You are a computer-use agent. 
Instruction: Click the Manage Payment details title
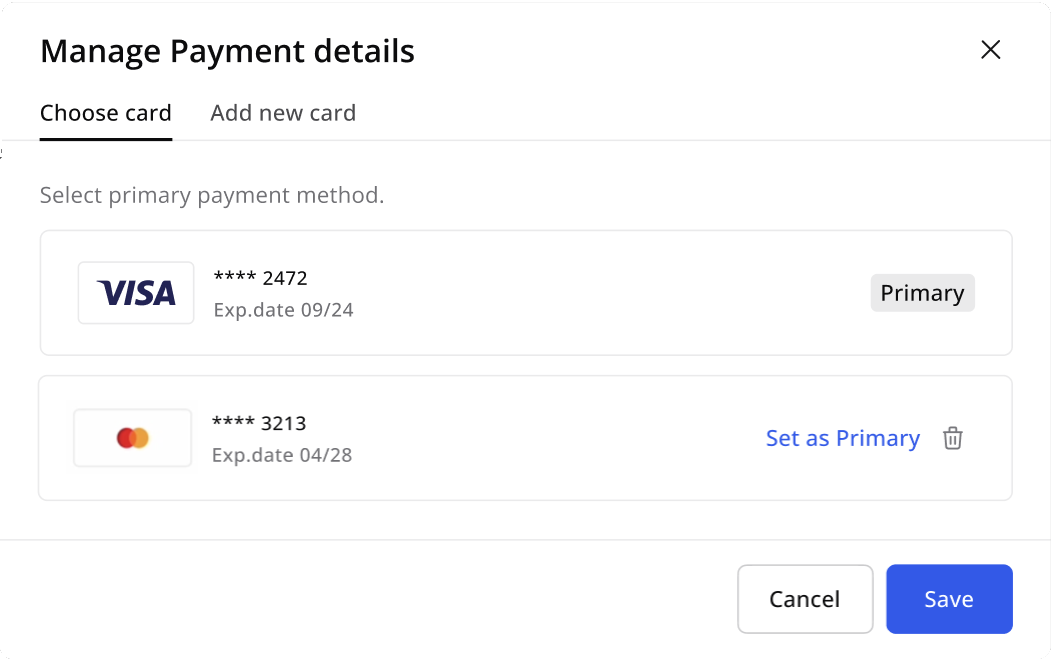(x=227, y=51)
